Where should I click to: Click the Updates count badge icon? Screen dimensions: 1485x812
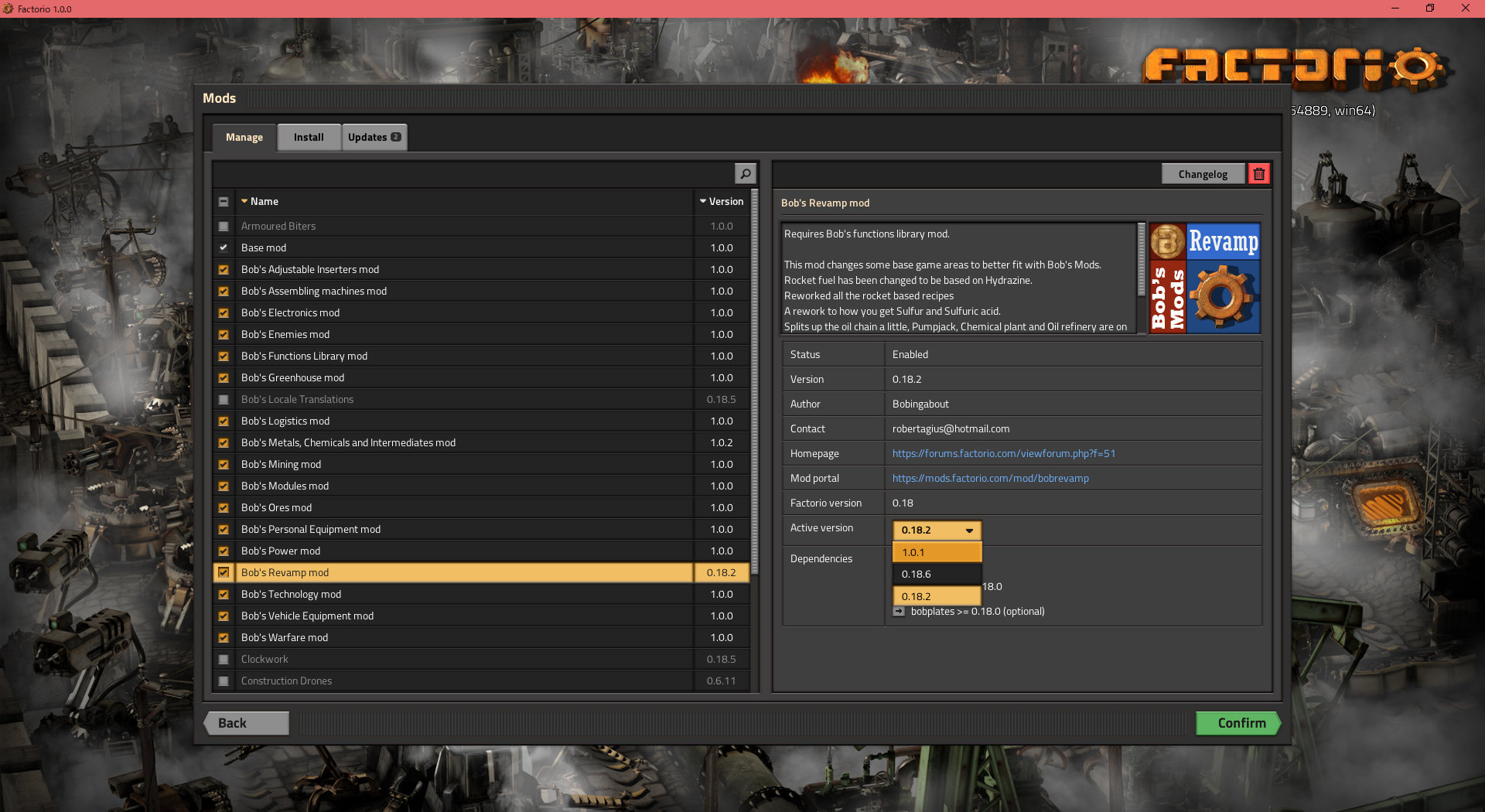pos(396,137)
